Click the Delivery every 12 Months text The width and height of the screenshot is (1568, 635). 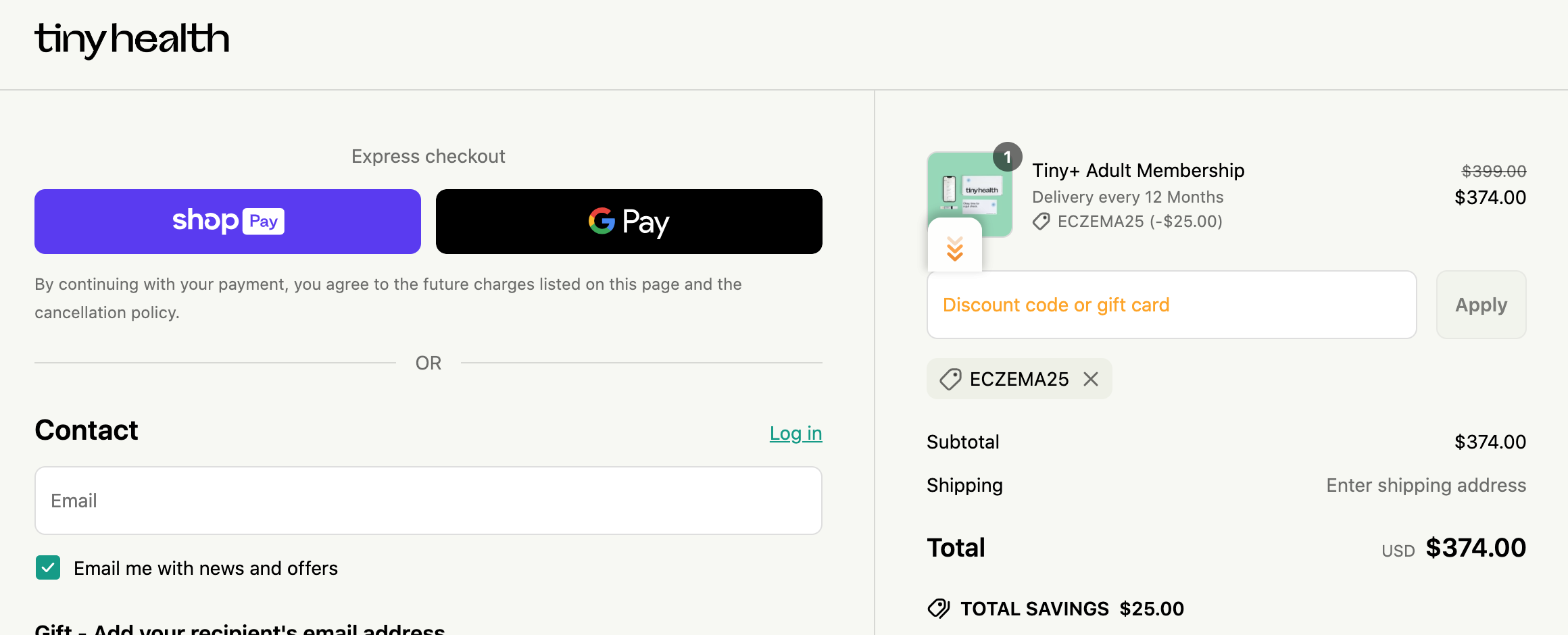(x=1127, y=197)
